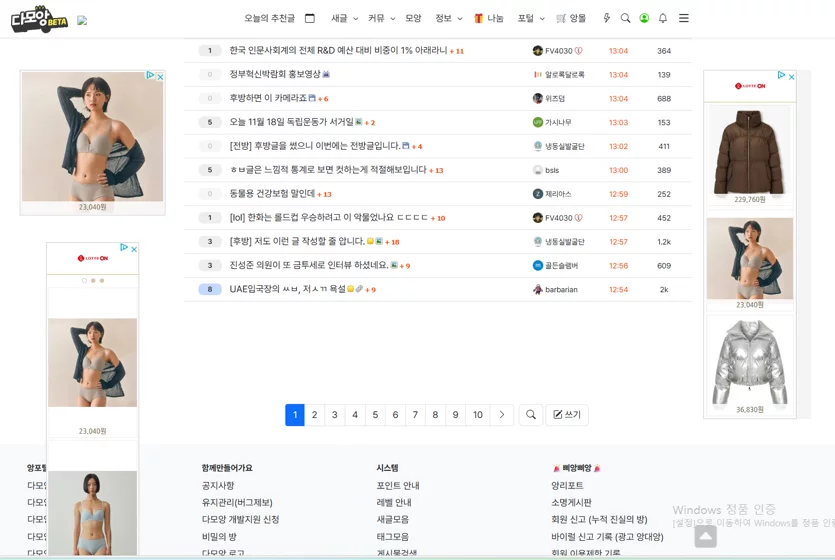This screenshot has width=835, height=560.
Task: Open the header search magnifier icon
Action: point(625,18)
